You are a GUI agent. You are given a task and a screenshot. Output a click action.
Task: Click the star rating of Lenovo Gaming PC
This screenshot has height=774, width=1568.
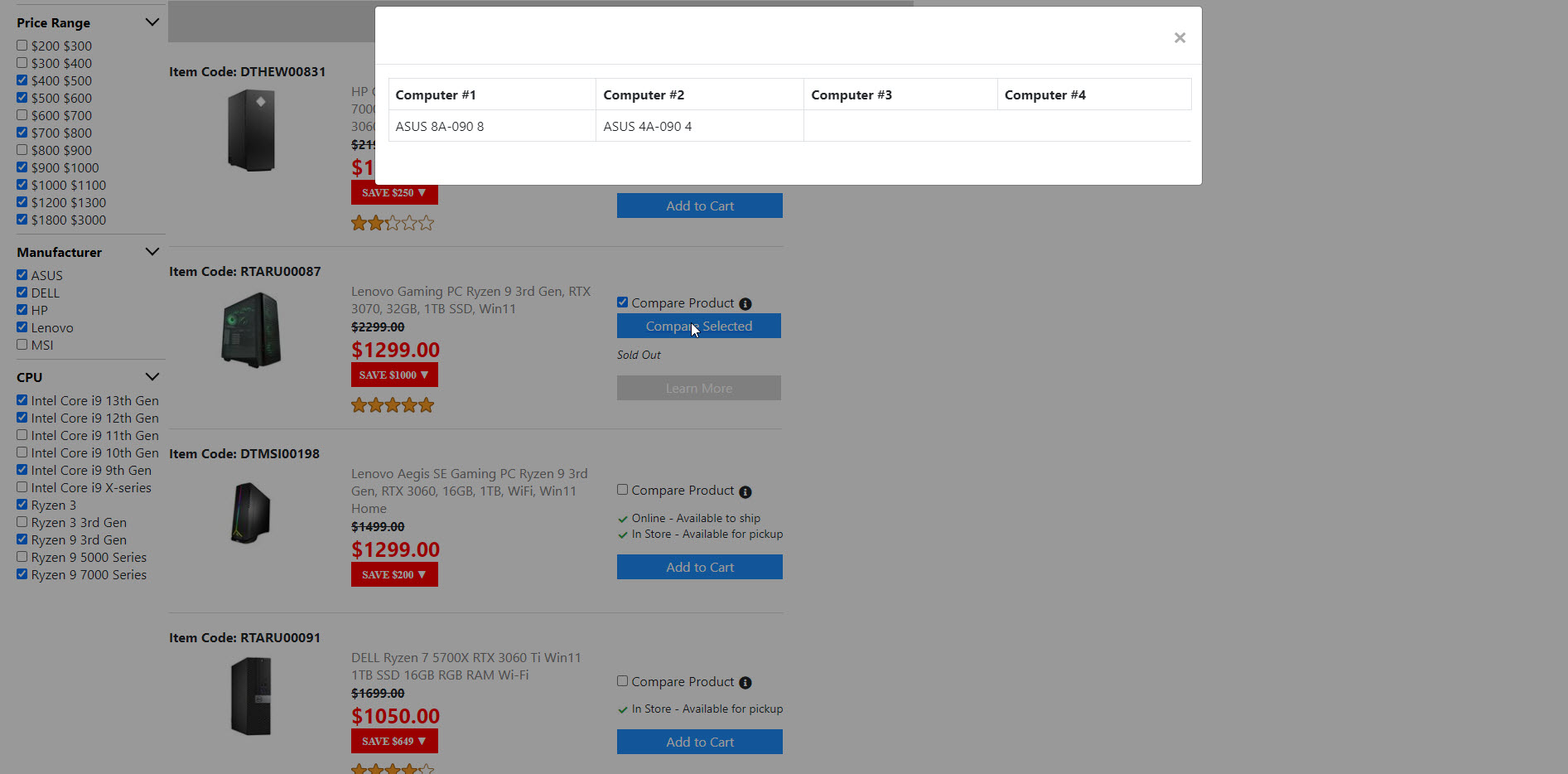click(393, 405)
